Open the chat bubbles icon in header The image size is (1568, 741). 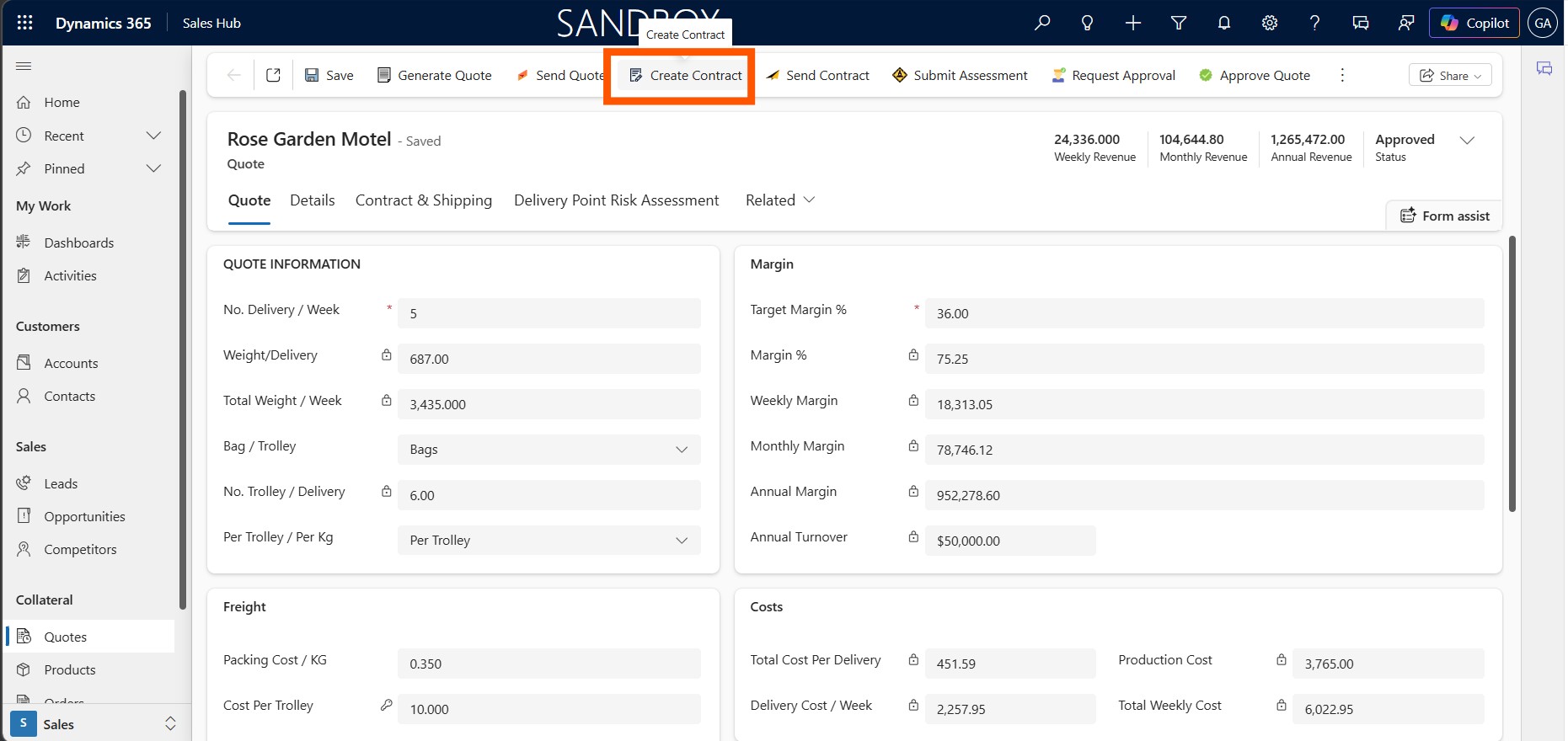pos(1360,23)
